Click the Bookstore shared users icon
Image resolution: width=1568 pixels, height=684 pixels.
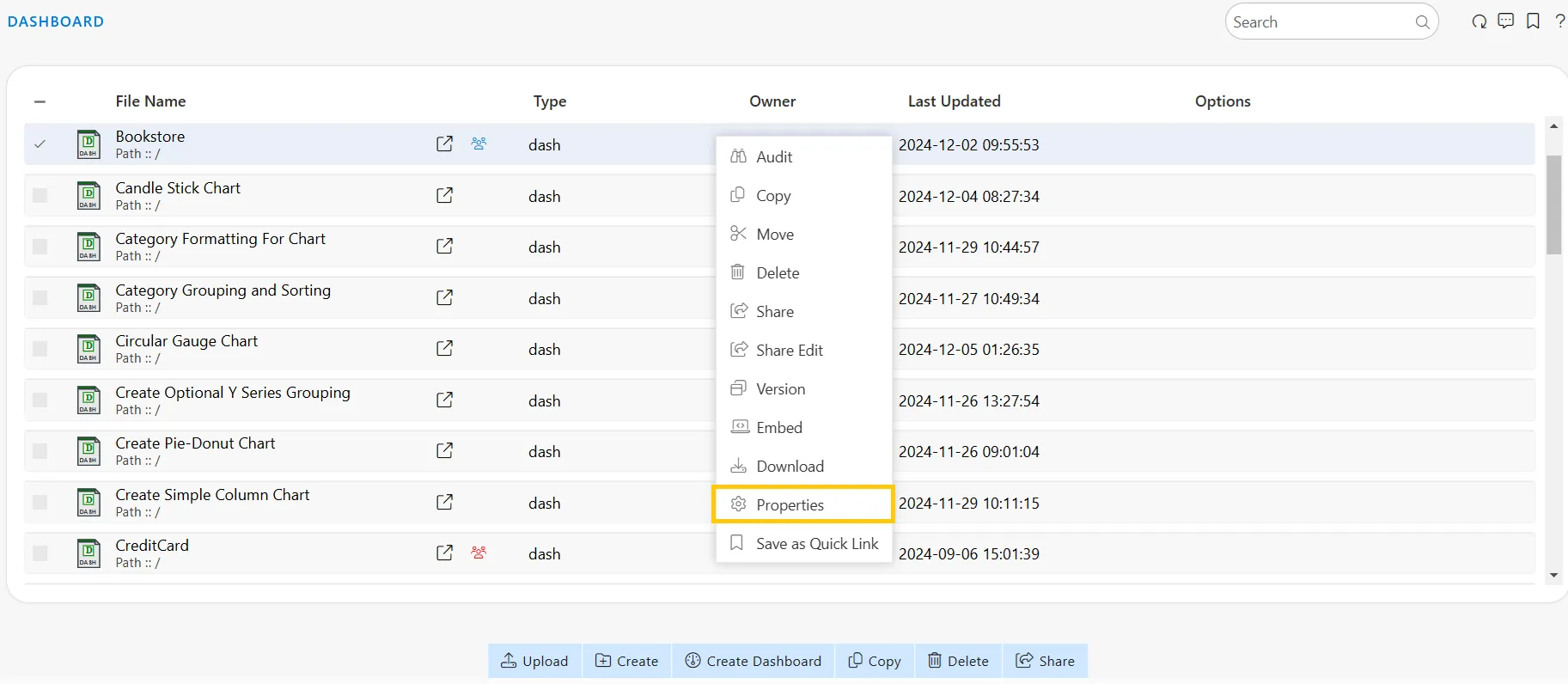click(479, 144)
